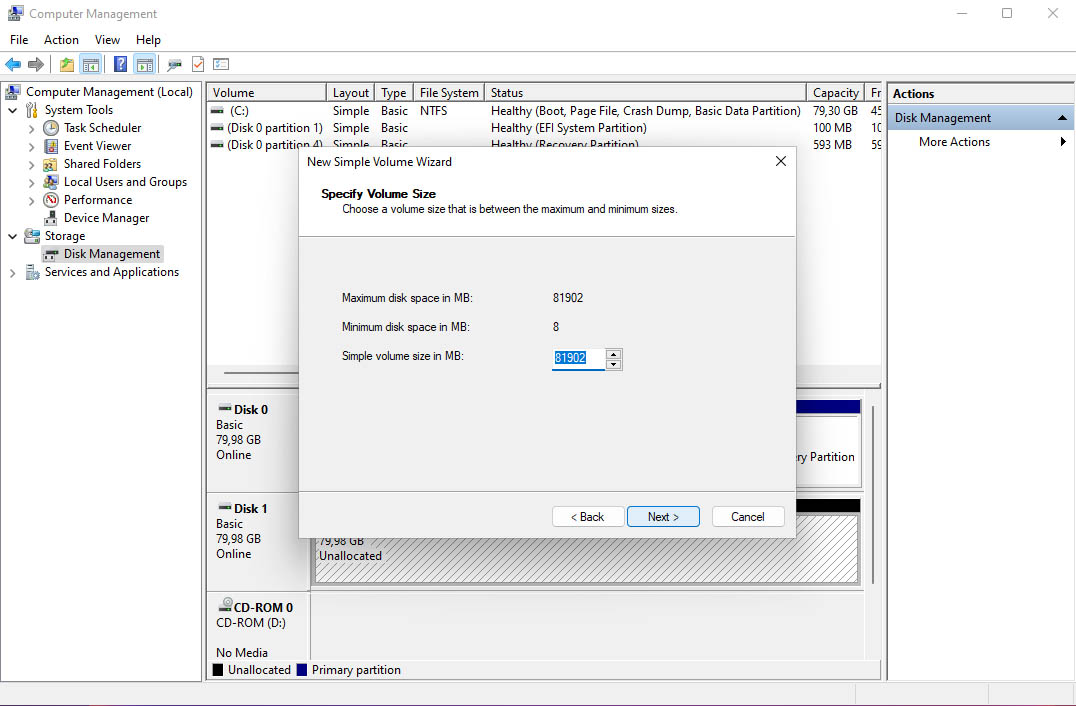Open the View menu
The image size is (1076, 706).
tap(107, 39)
